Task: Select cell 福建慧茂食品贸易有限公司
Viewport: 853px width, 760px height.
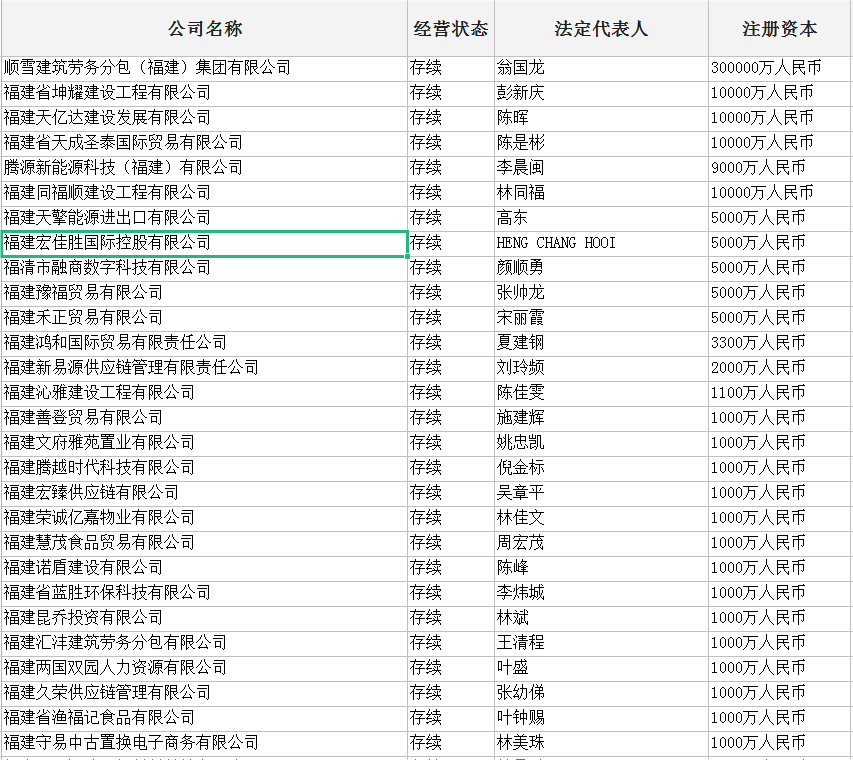Action: (x=205, y=543)
